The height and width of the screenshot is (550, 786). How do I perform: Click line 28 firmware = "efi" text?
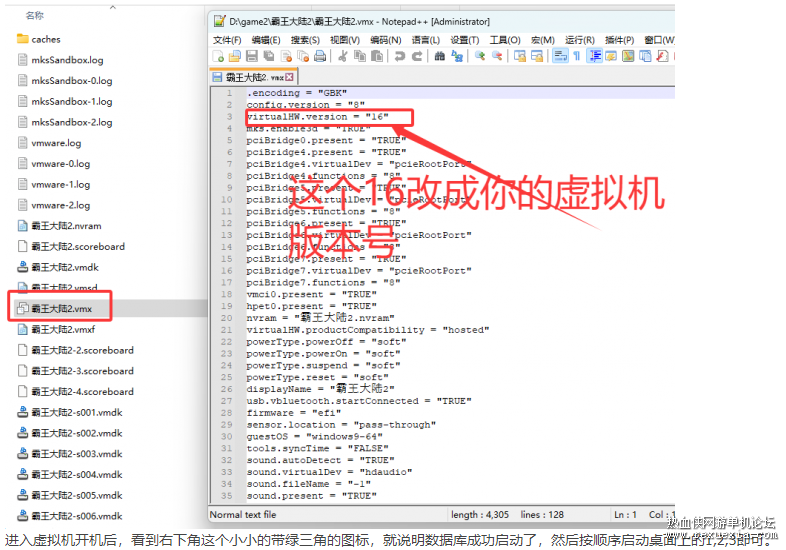294,413
